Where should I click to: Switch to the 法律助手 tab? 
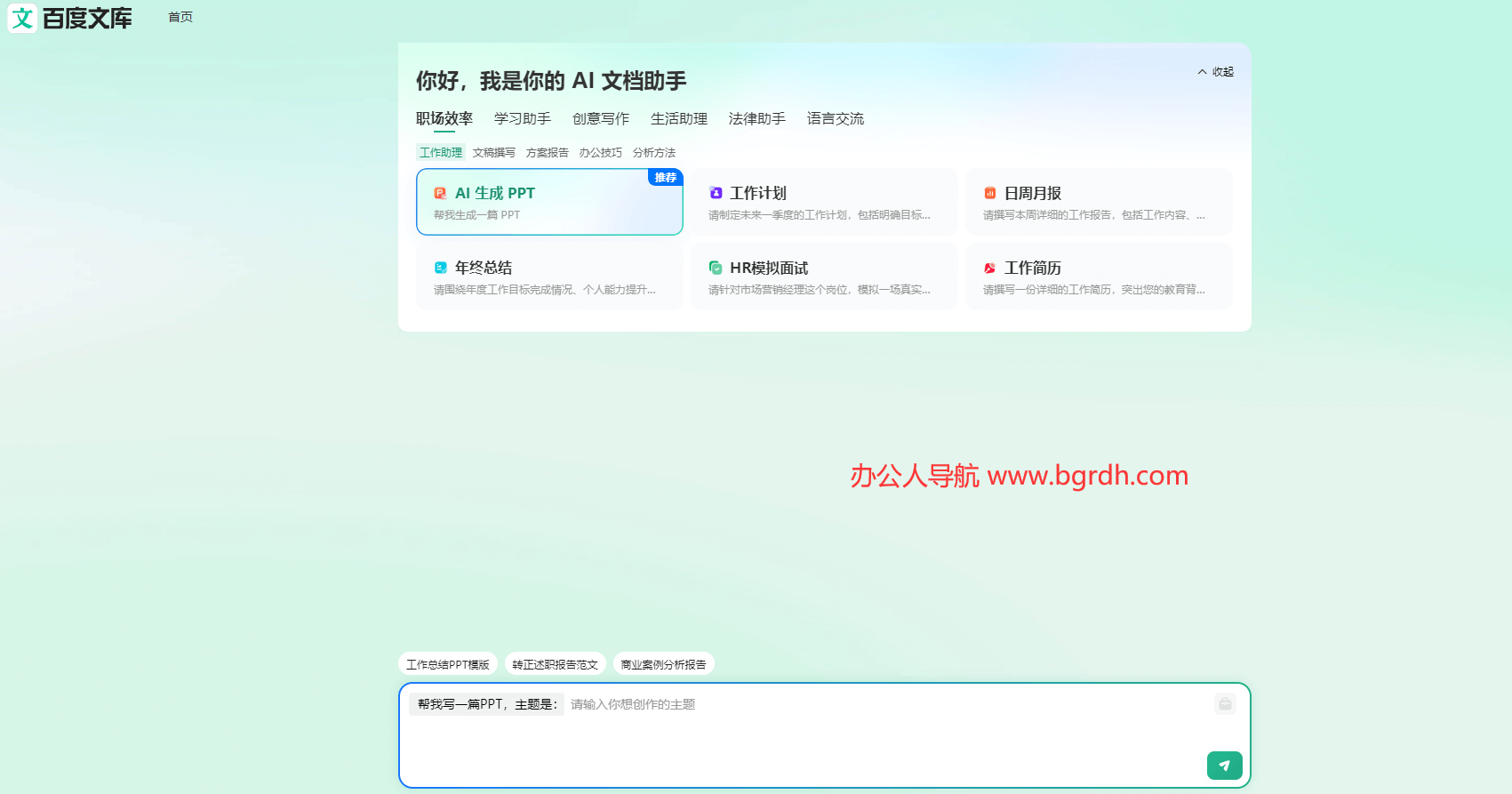757,118
